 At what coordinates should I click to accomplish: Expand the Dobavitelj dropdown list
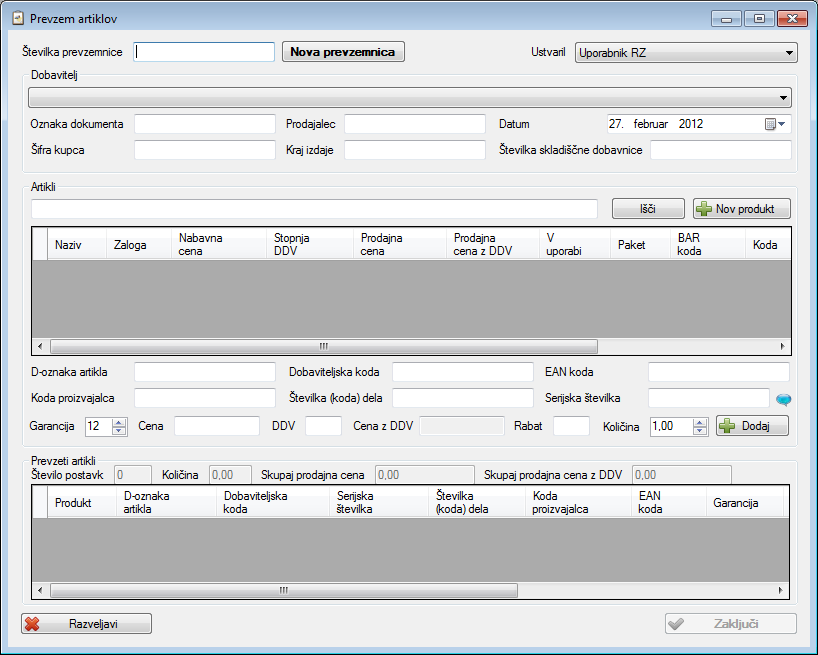(782, 98)
